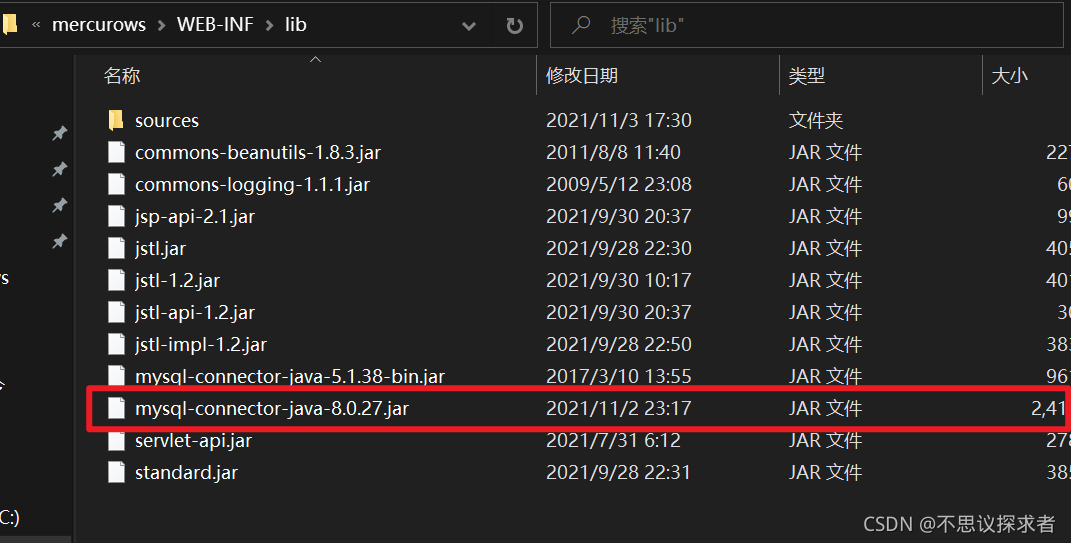Screen dimensions: 1071x543
Task: Click date 2009/5/12 23:08
Action: coord(619,184)
